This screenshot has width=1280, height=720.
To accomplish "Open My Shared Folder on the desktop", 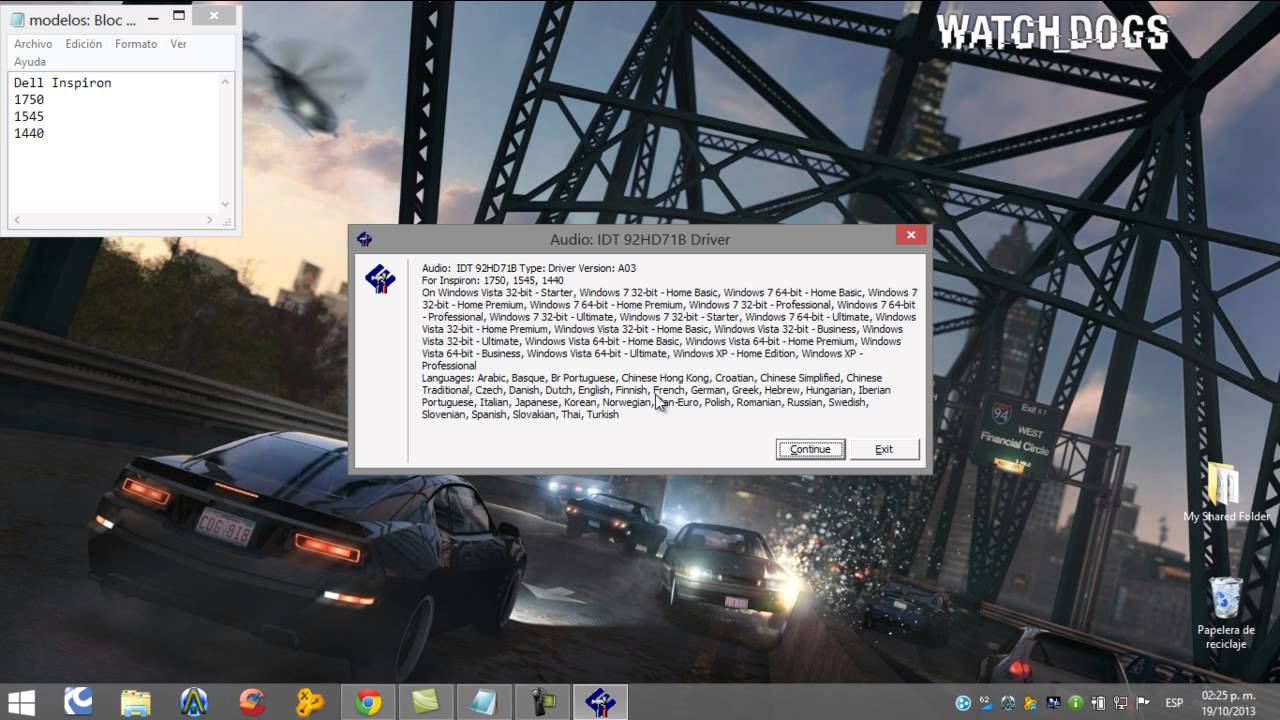I will (1225, 493).
